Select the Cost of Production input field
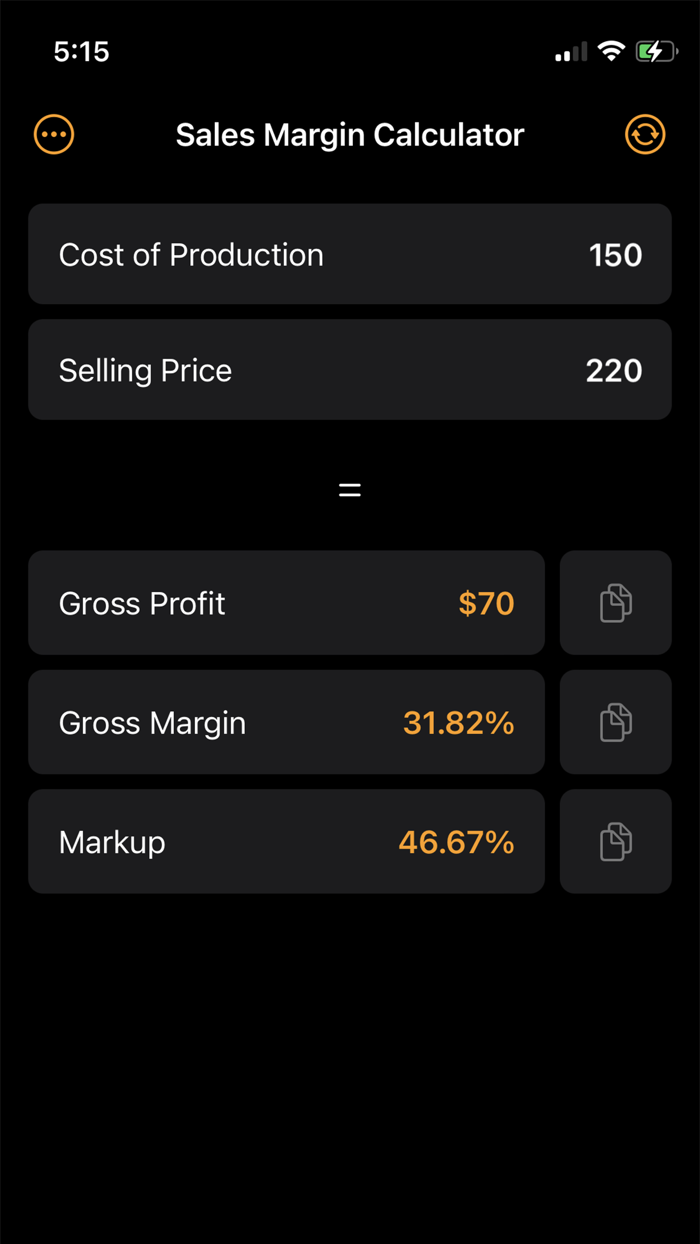Screen dimensions: 700x1244 [x=349, y=254]
